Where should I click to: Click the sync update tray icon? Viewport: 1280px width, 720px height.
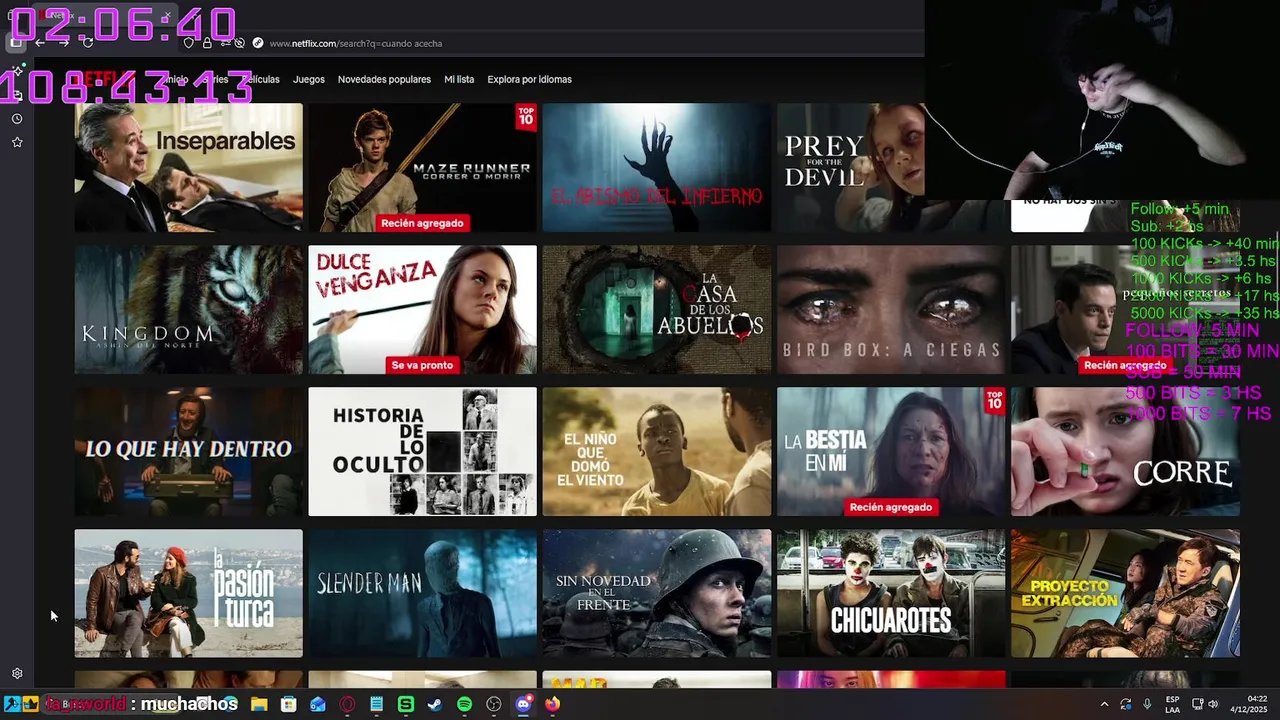tap(1126, 704)
